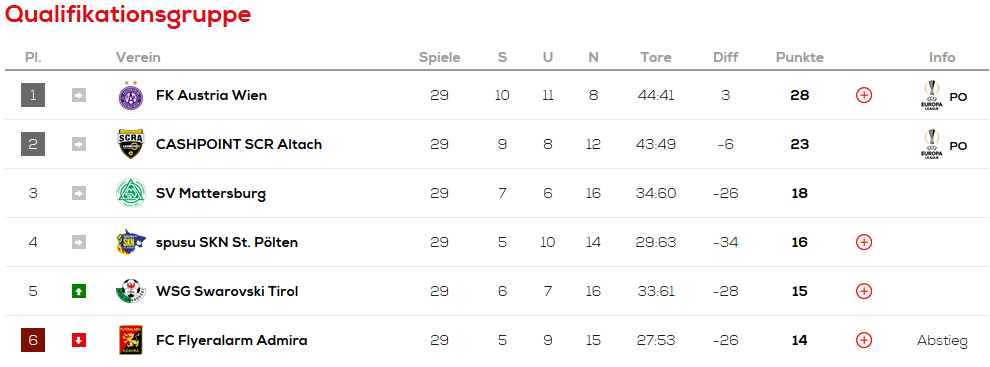The image size is (990, 367).
Task: Click the green up arrow for Tirol
Action: [78, 291]
